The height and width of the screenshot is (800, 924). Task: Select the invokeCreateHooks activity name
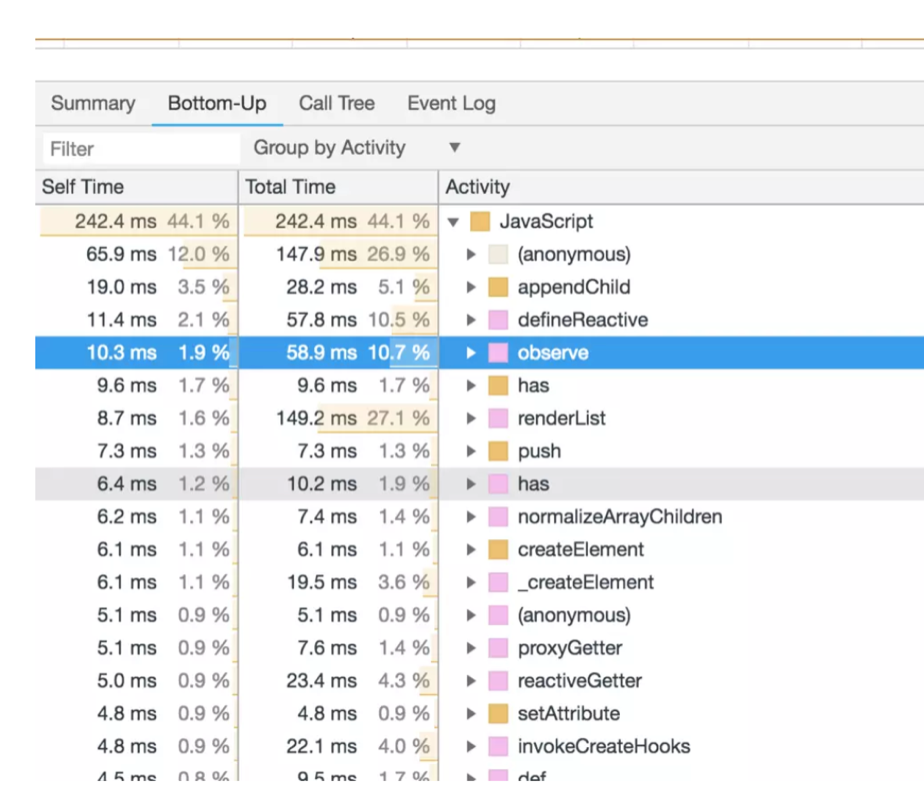(x=604, y=746)
